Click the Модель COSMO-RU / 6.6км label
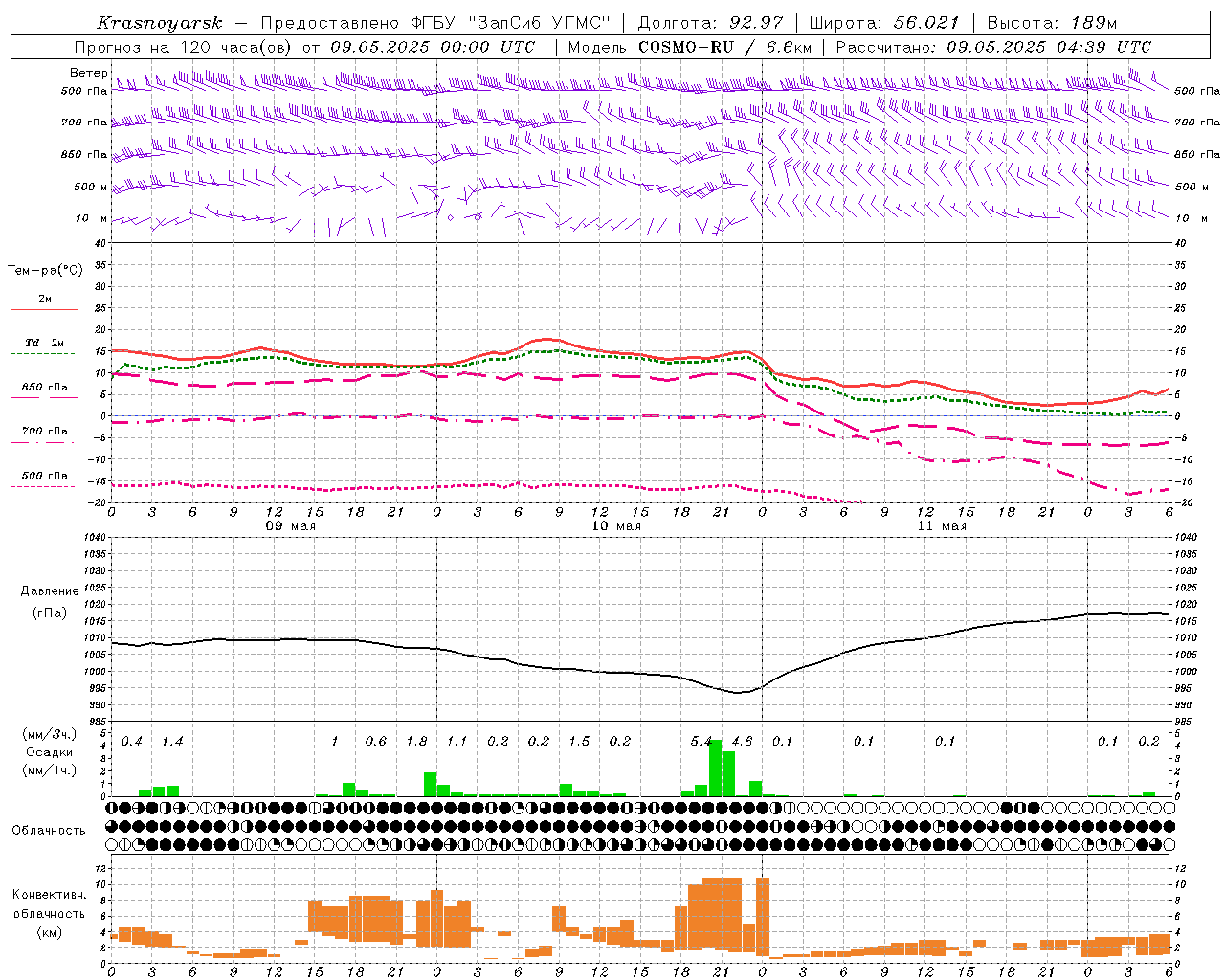 (690, 47)
